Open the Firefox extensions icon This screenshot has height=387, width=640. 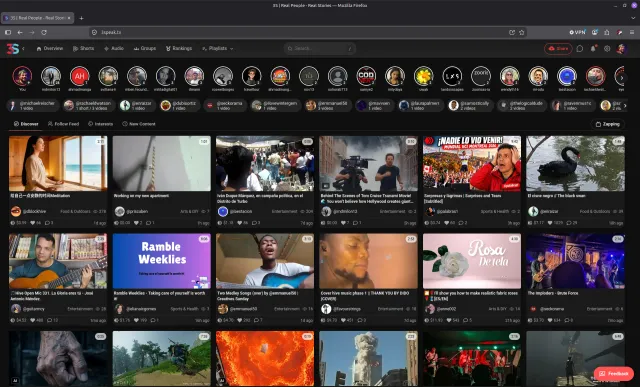(x=607, y=32)
